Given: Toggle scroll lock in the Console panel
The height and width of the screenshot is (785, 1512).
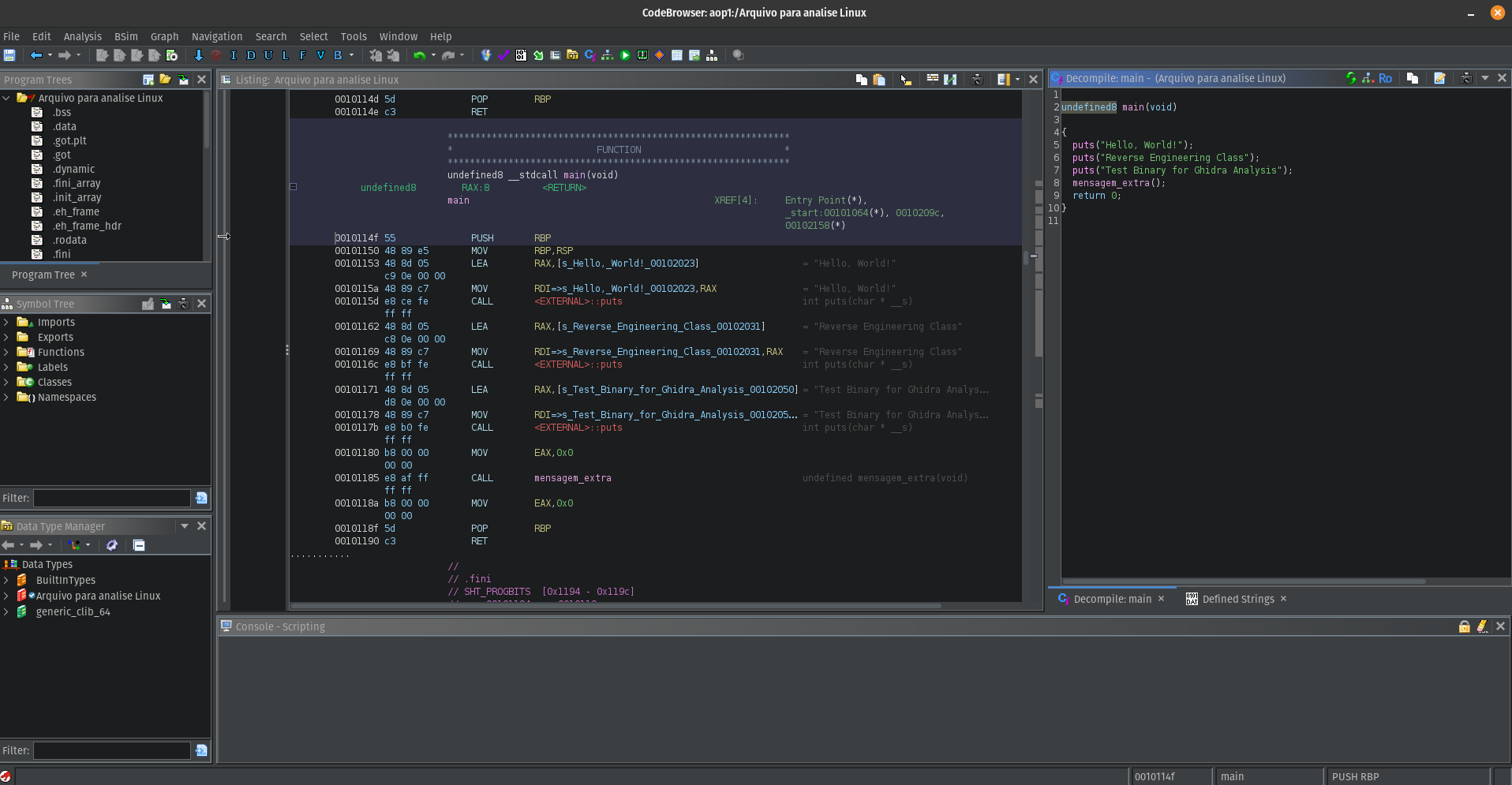Looking at the screenshot, I should [x=1464, y=626].
